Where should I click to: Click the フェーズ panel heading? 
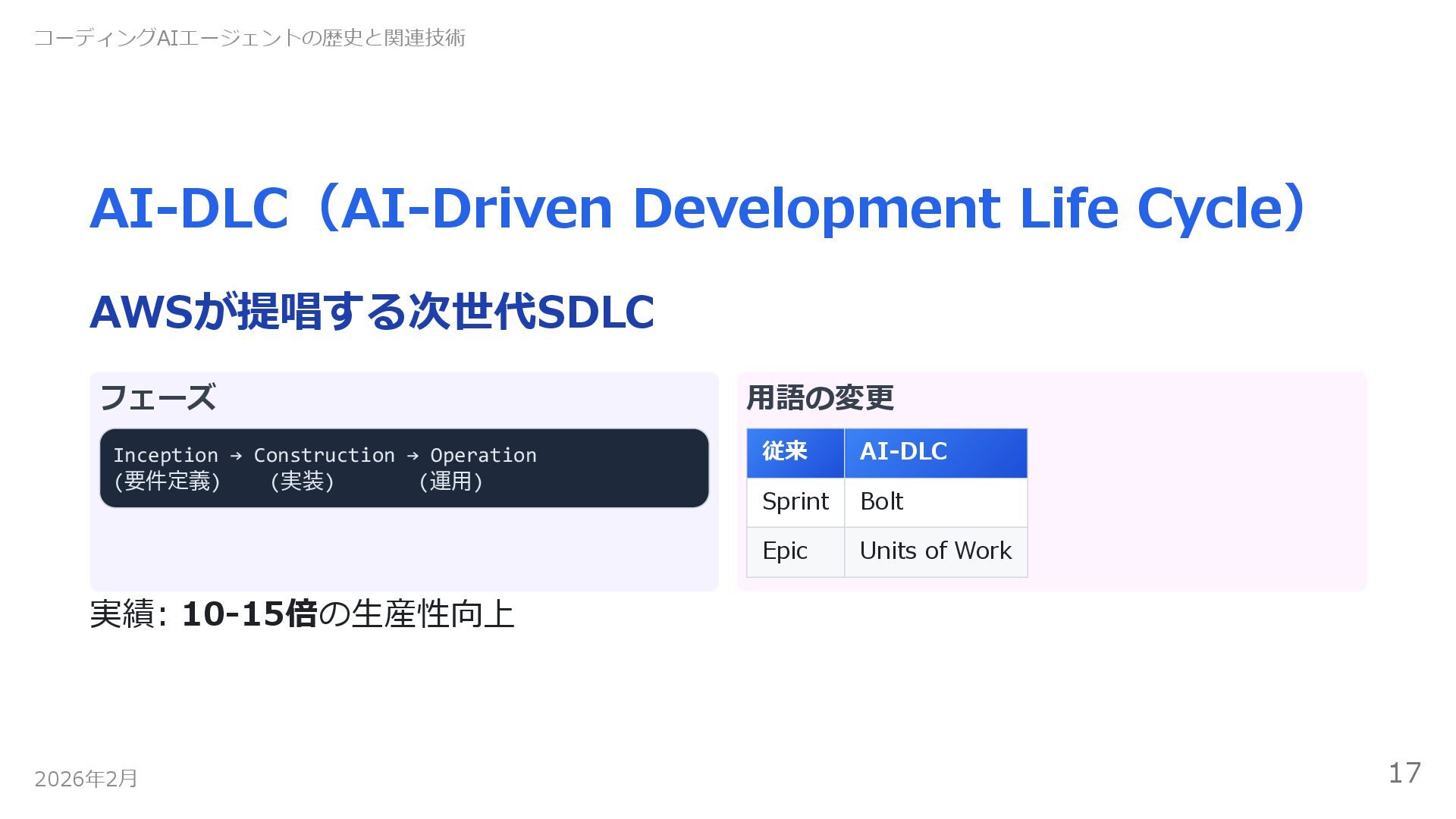click(x=158, y=397)
